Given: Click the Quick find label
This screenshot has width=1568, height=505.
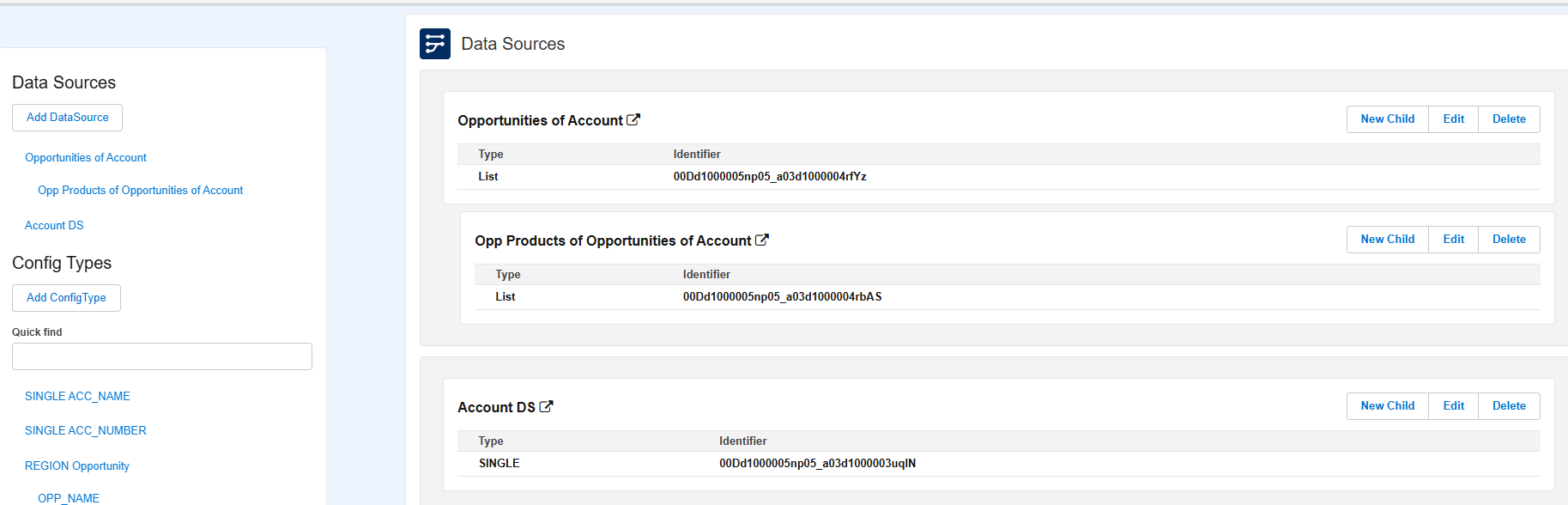Looking at the screenshot, I should pos(37,332).
